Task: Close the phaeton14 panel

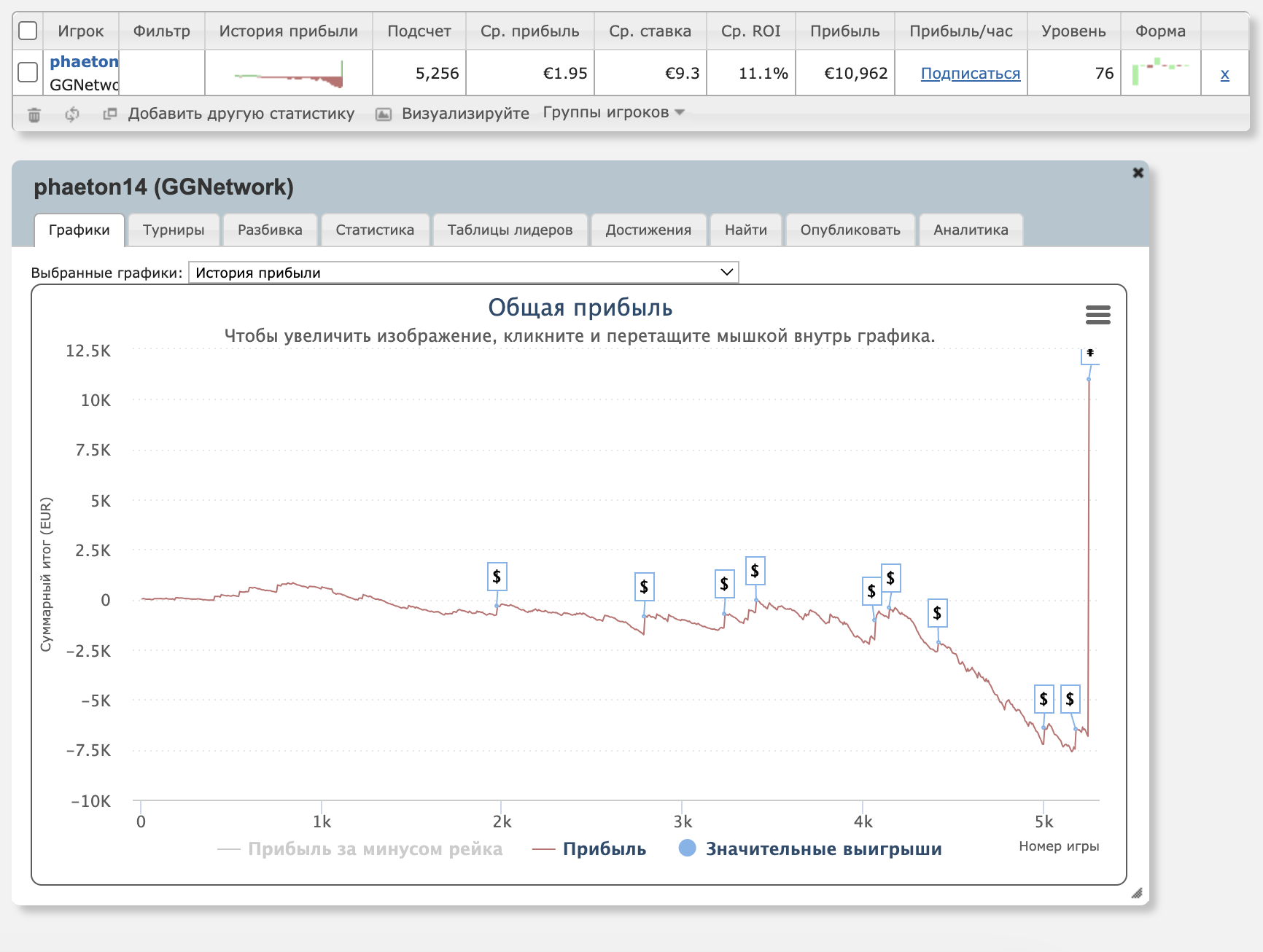Action: [1138, 173]
